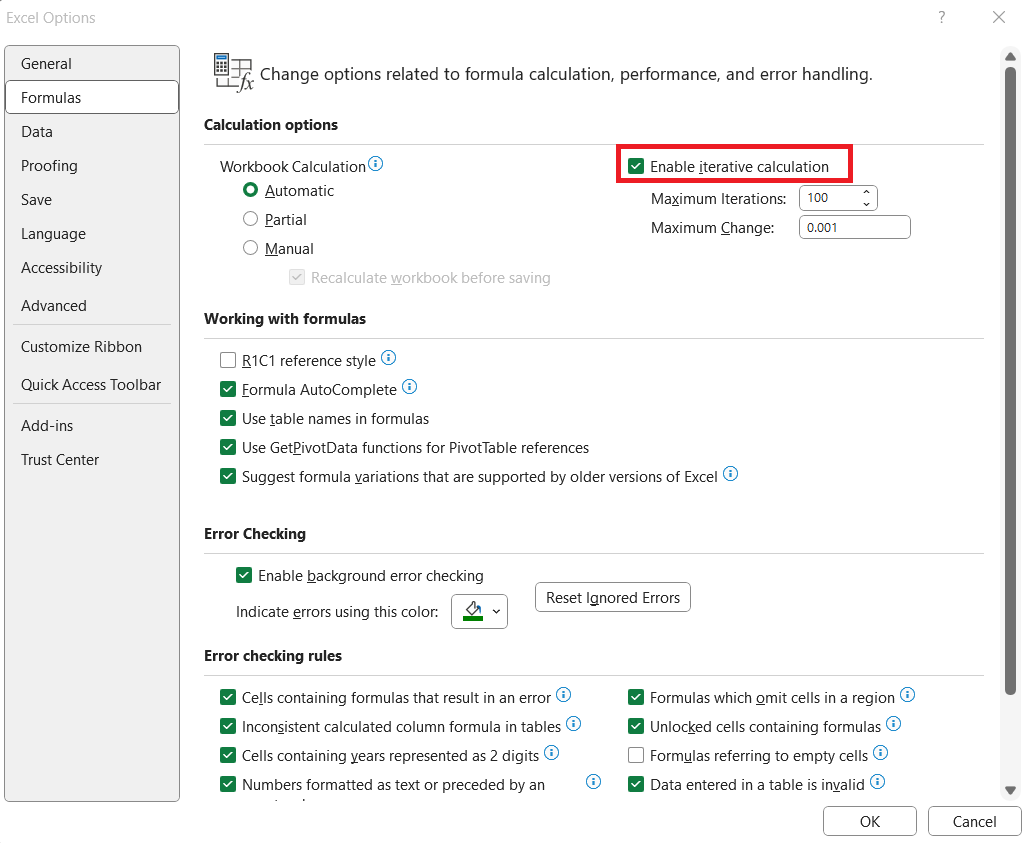Click the Reset Ignored Errors button
The image size is (1024, 843).
coord(613,597)
